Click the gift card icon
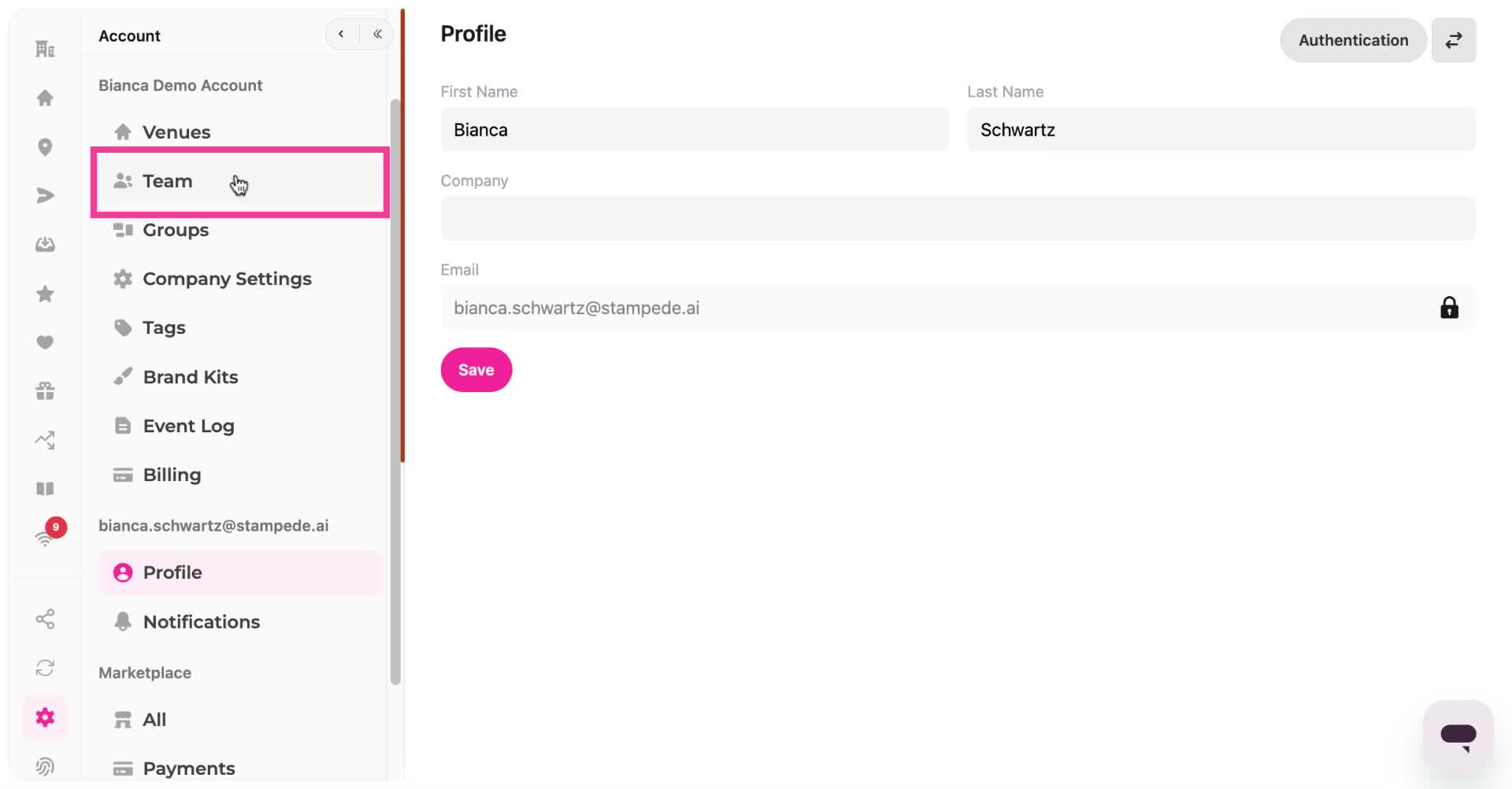The height and width of the screenshot is (789, 1512). pyautogui.click(x=45, y=391)
